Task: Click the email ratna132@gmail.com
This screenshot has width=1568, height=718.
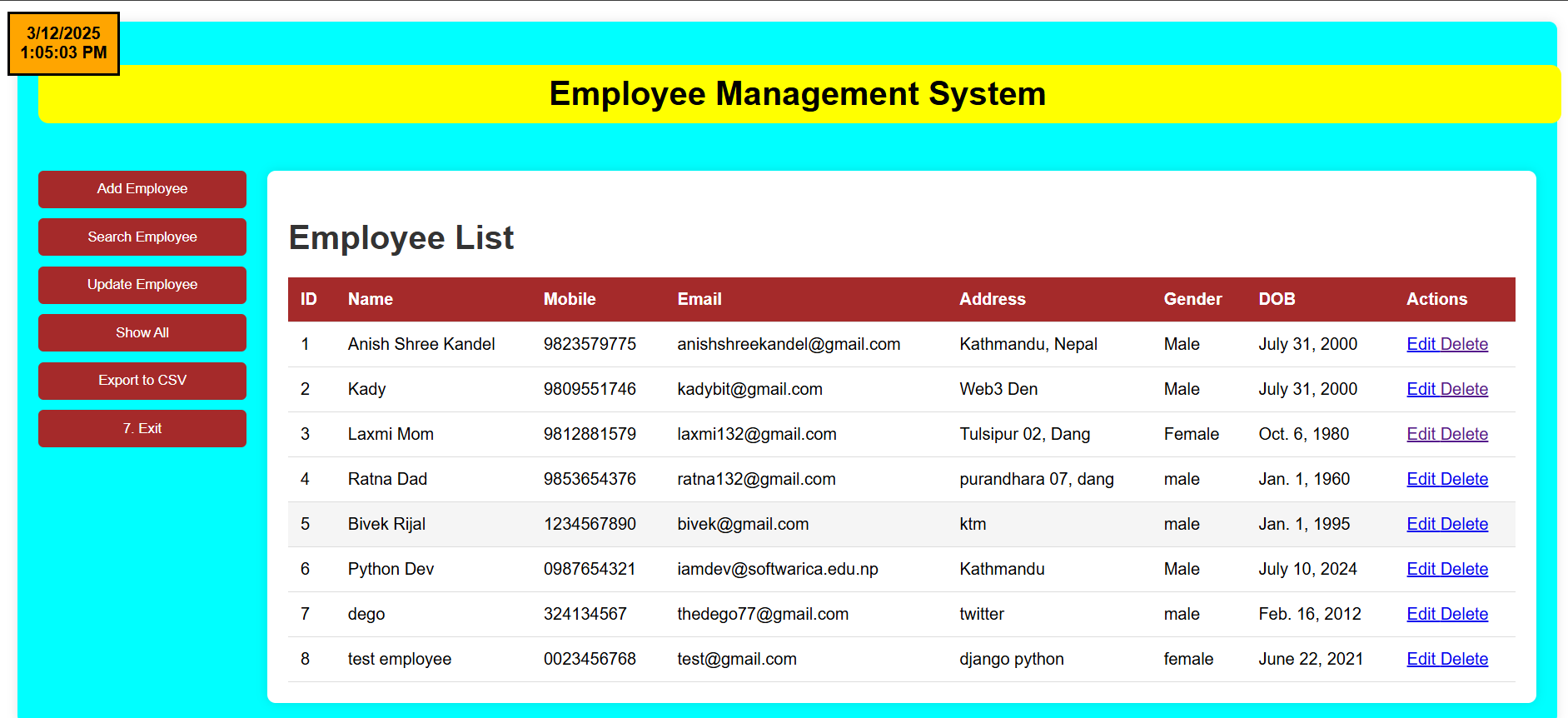Action: (x=756, y=479)
